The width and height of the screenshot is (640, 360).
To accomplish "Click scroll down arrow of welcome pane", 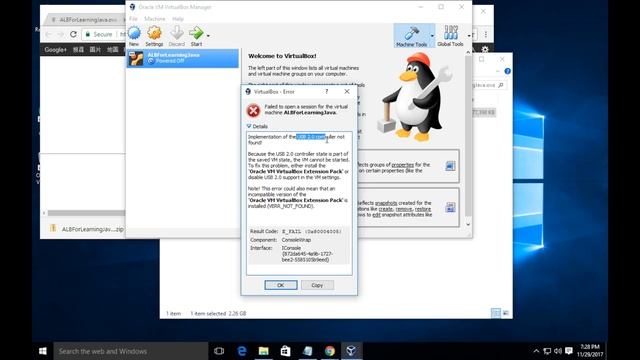I will (468, 224).
